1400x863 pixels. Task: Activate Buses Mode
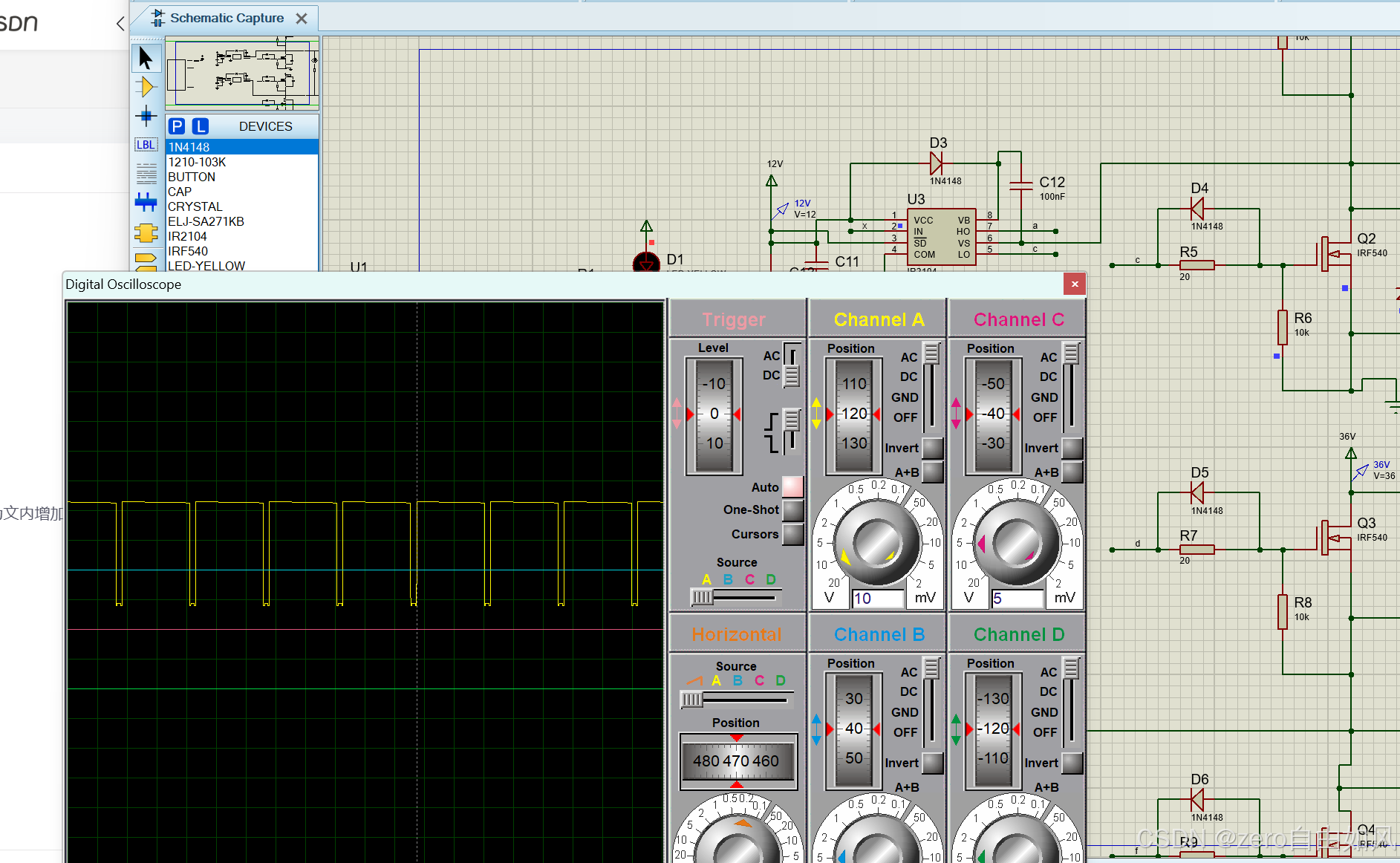[x=146, y=201]
